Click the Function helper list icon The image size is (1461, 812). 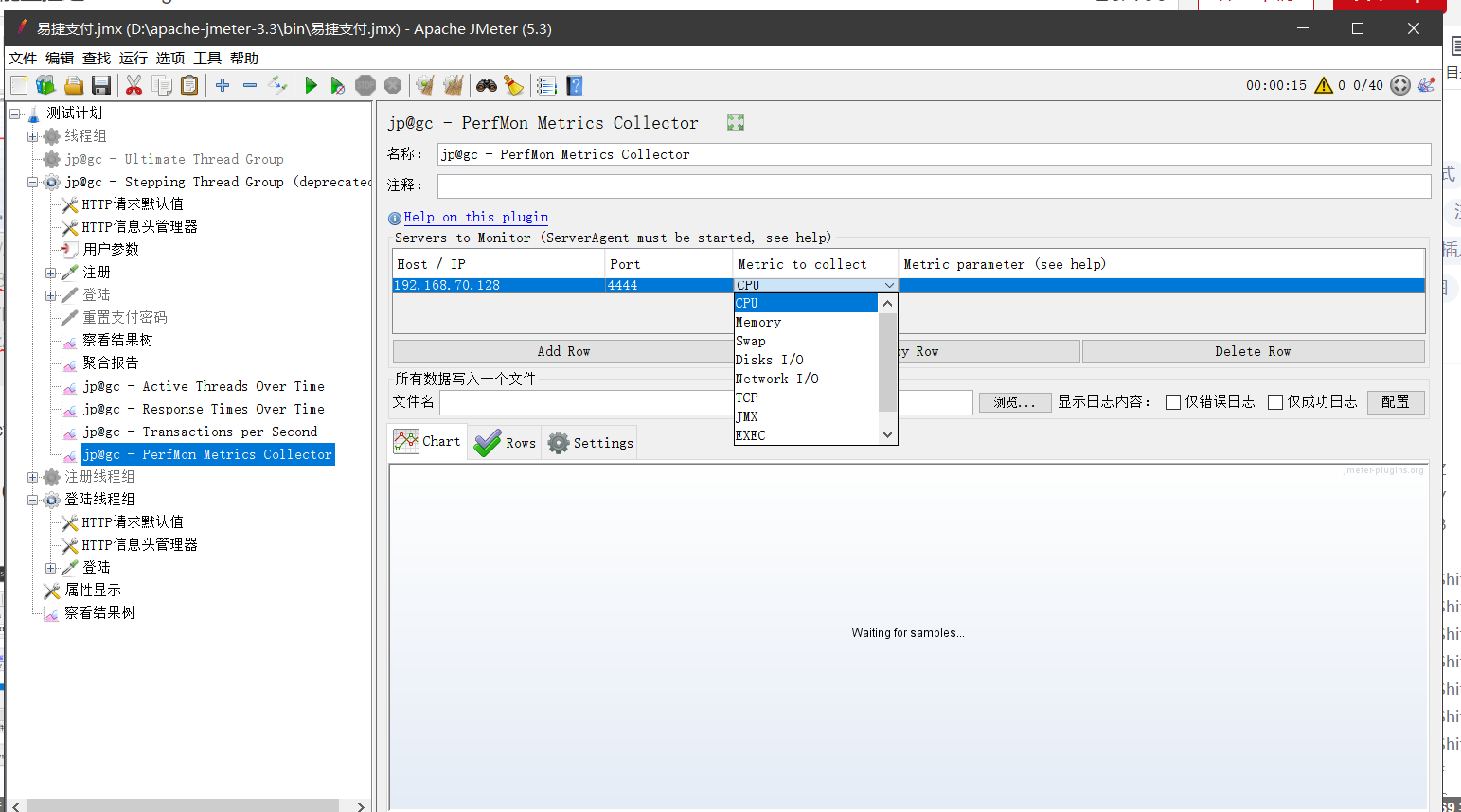(x=546, y=85)
